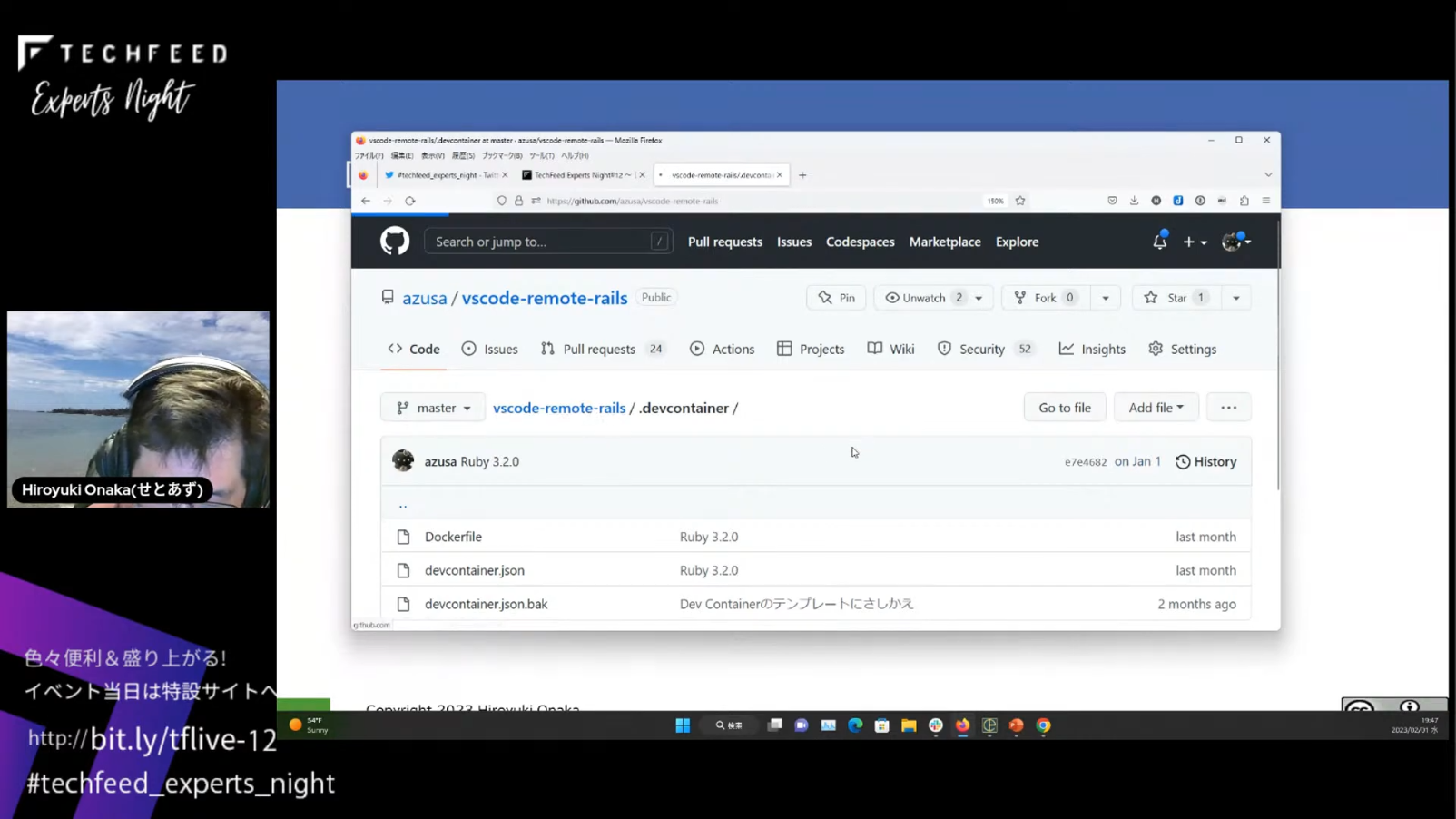Expand the Fork dropdown arrow

(1106, 298)
